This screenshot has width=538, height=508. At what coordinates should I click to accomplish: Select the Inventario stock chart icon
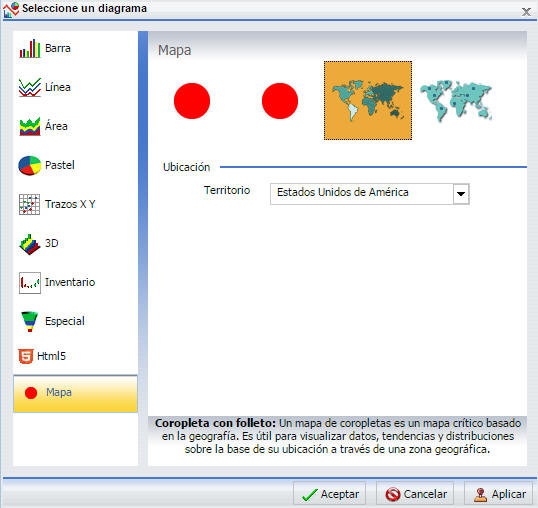pos(30,283)
